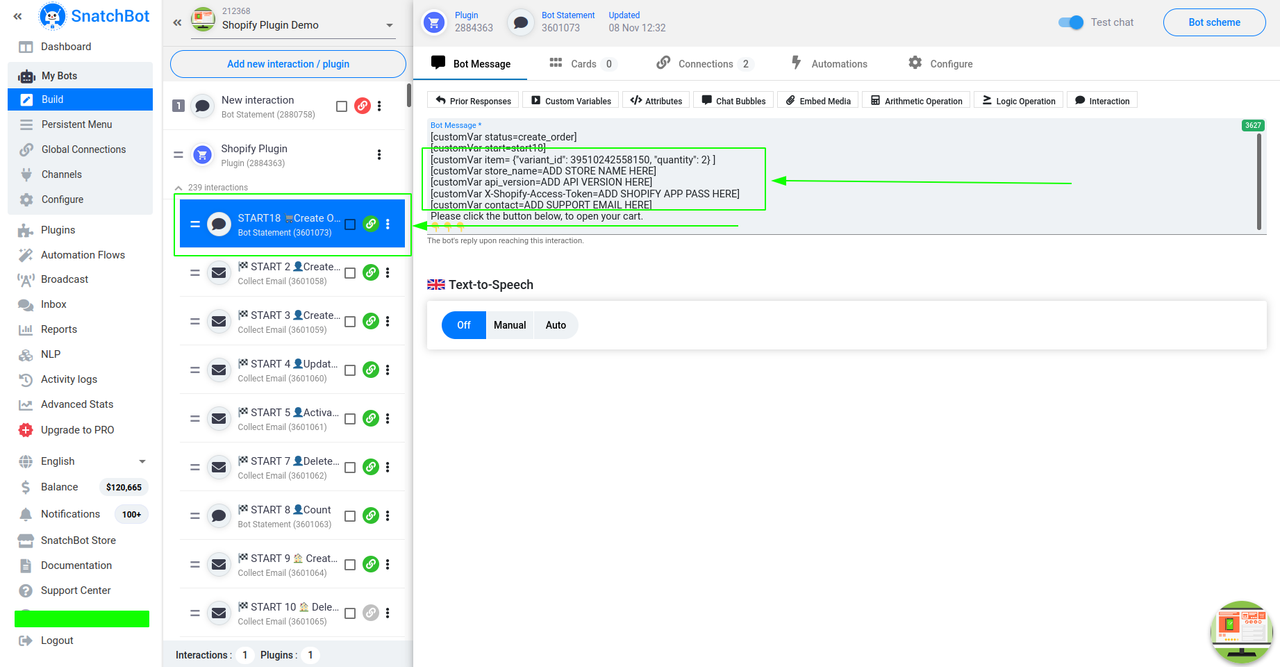Image resolution: width=1280 pixels, height=667 pixels.
Task: Collapse the 239 interactions list
Action: pos(179,188)
